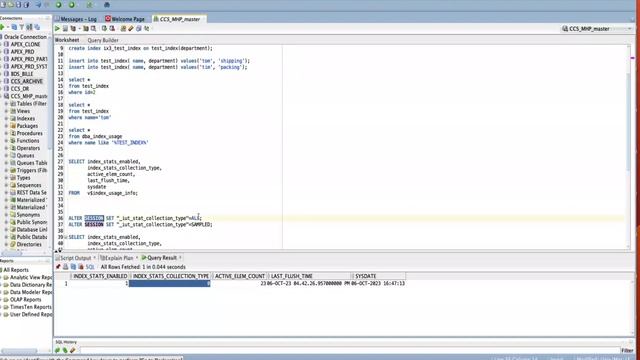The width and height of the screenshot is (640, 360).
Task: Collapse code fold at line 39
Action: point(66,237)
